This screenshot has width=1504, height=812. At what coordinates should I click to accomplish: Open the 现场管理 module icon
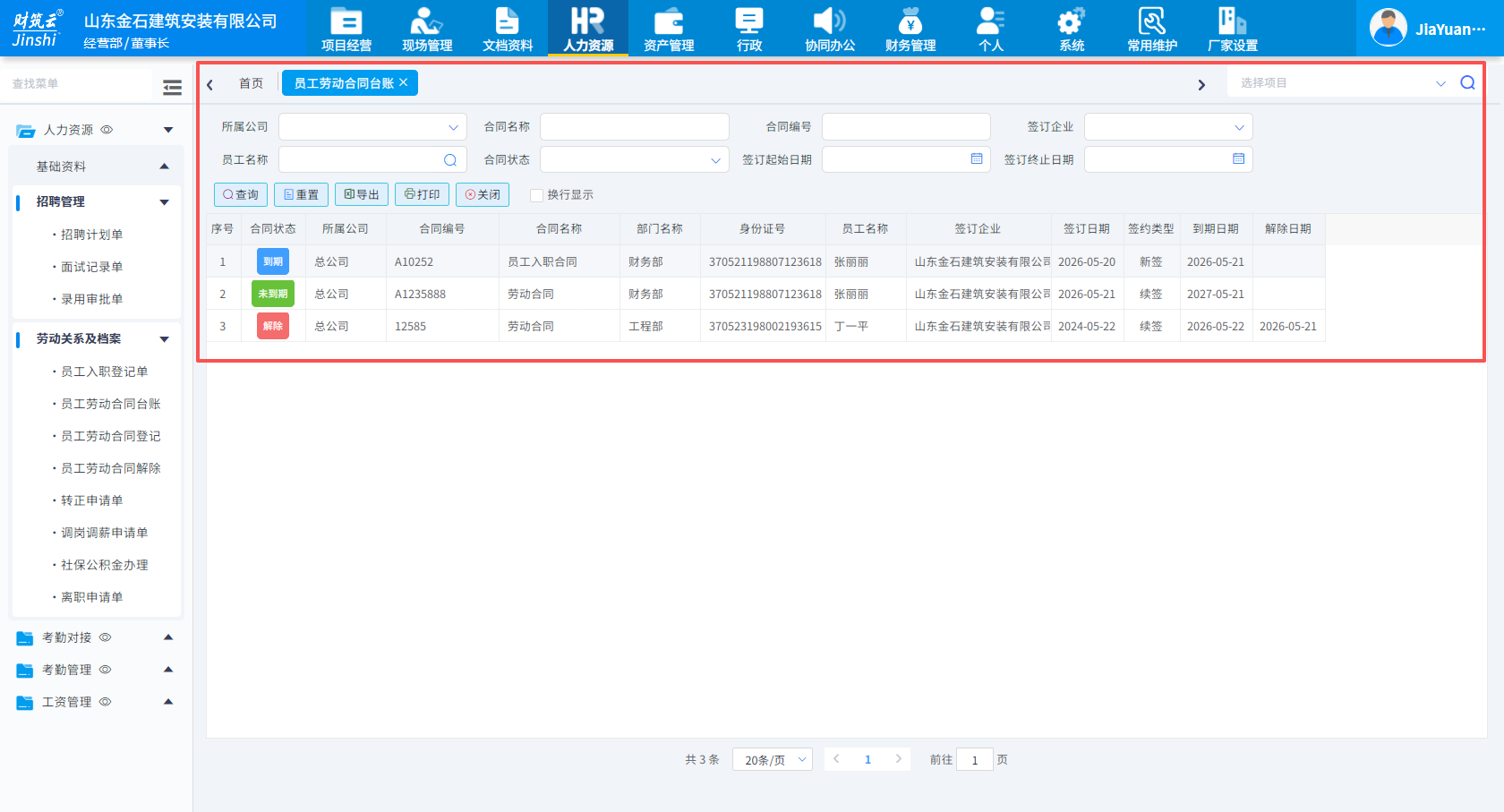pyautogui.click(x=426, y=21)
